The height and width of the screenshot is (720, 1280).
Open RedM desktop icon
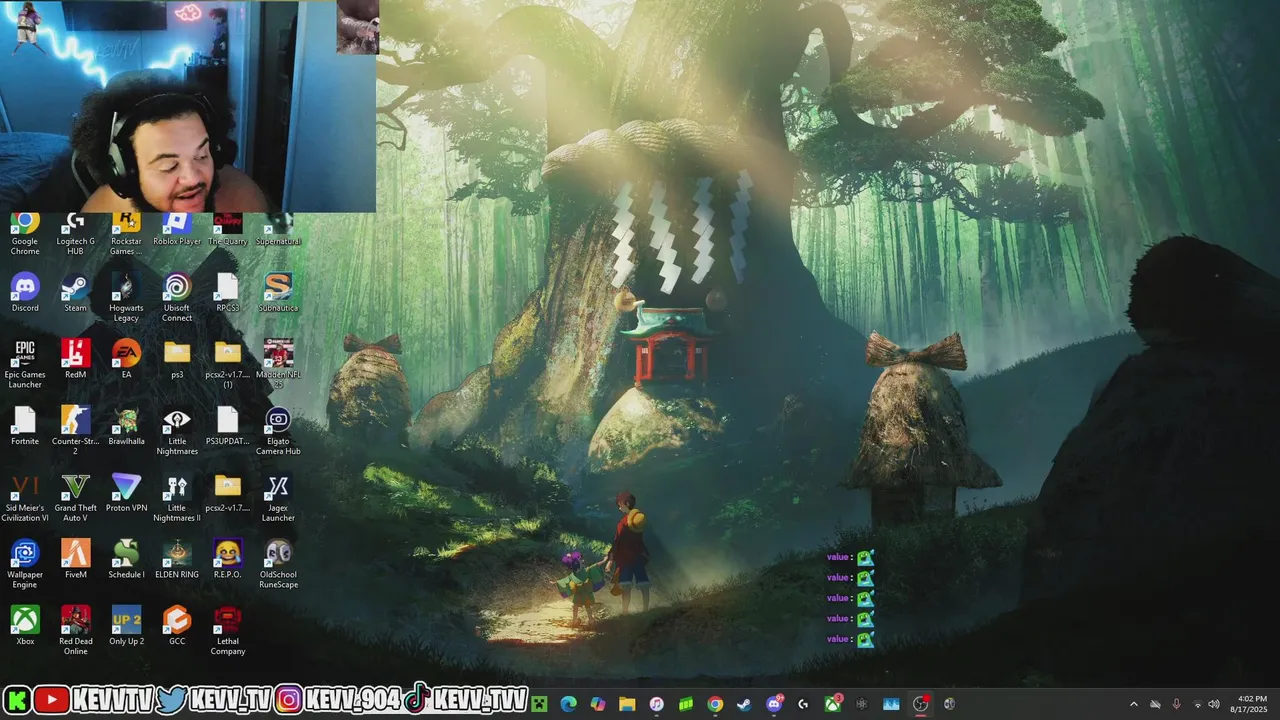[x=75, y=359]
